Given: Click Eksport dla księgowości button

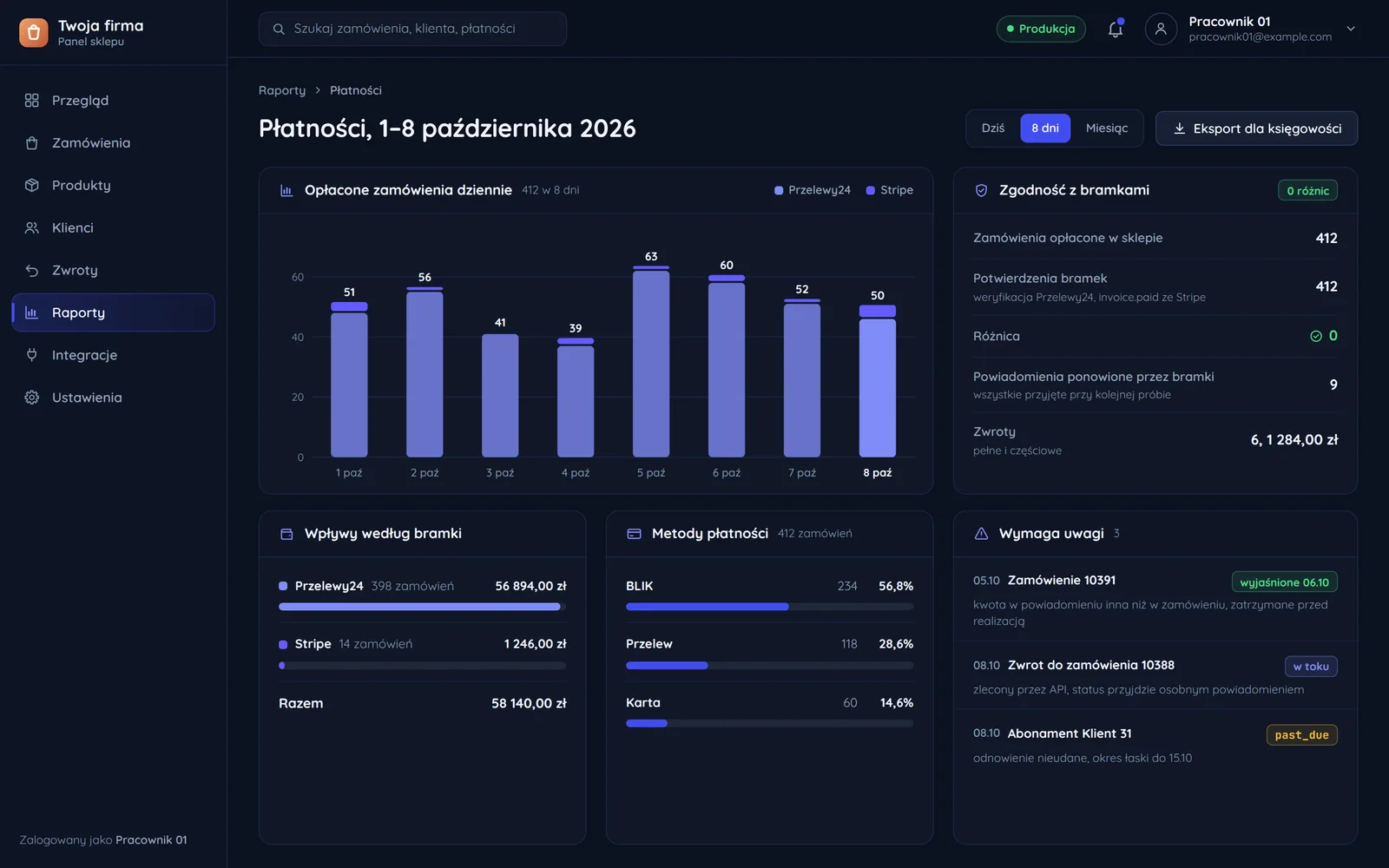Looking at the screenshot, I should coord(1256,128).
